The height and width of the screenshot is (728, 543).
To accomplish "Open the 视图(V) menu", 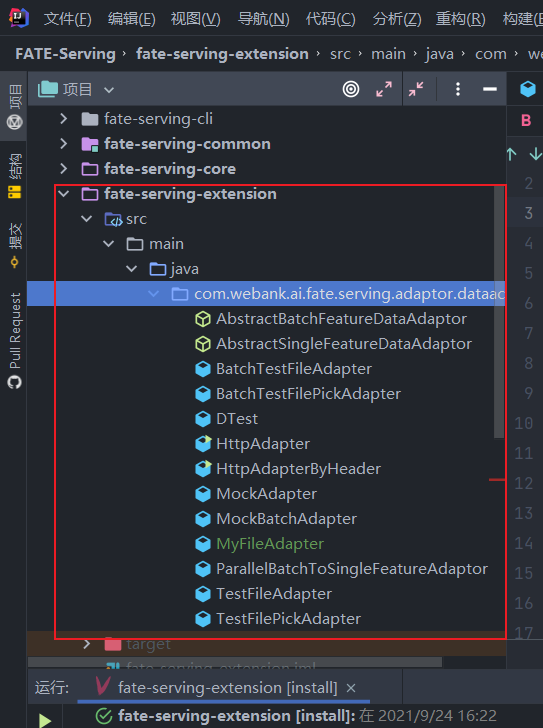I will [196, 19].
